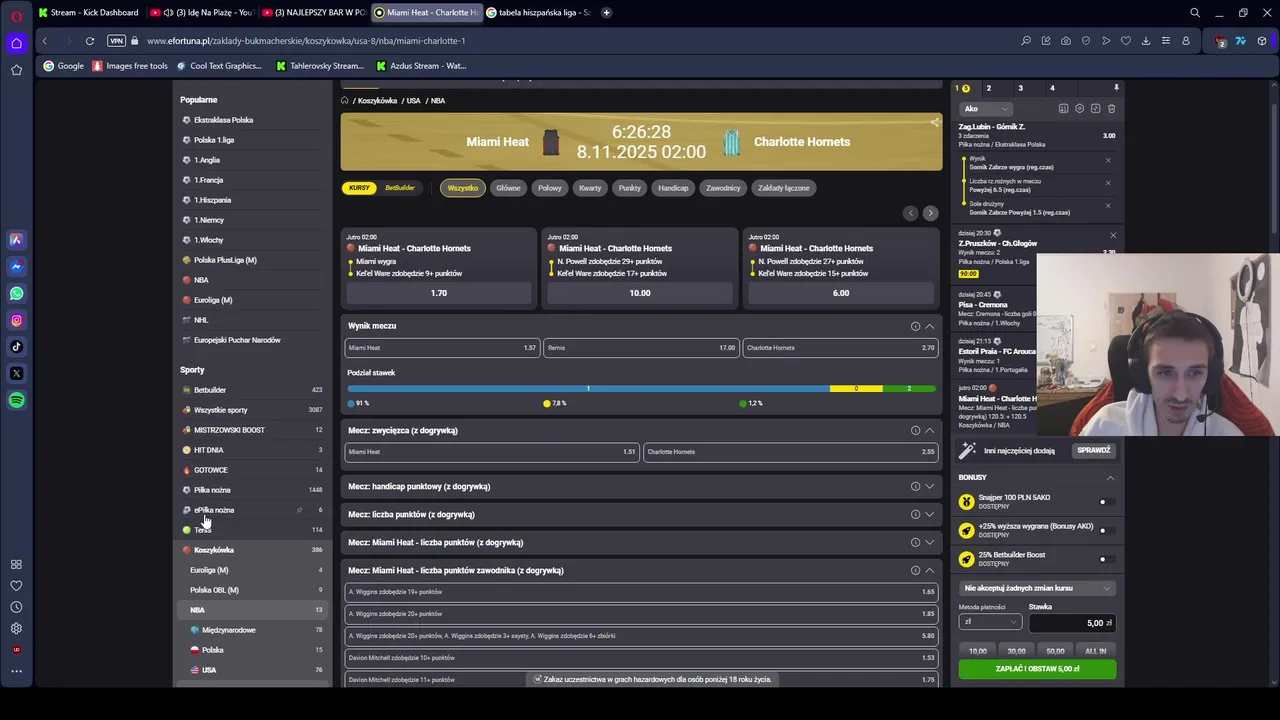
Task: Open NHL in popular leagues list
Action: tap(201, 320)
